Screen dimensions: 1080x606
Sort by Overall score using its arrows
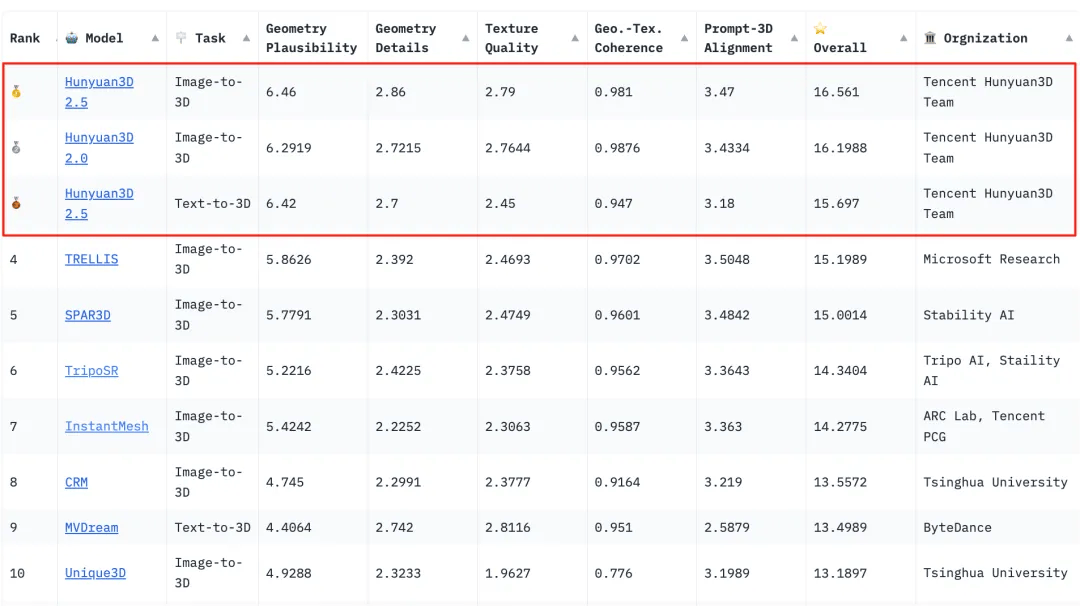point(903,38)
